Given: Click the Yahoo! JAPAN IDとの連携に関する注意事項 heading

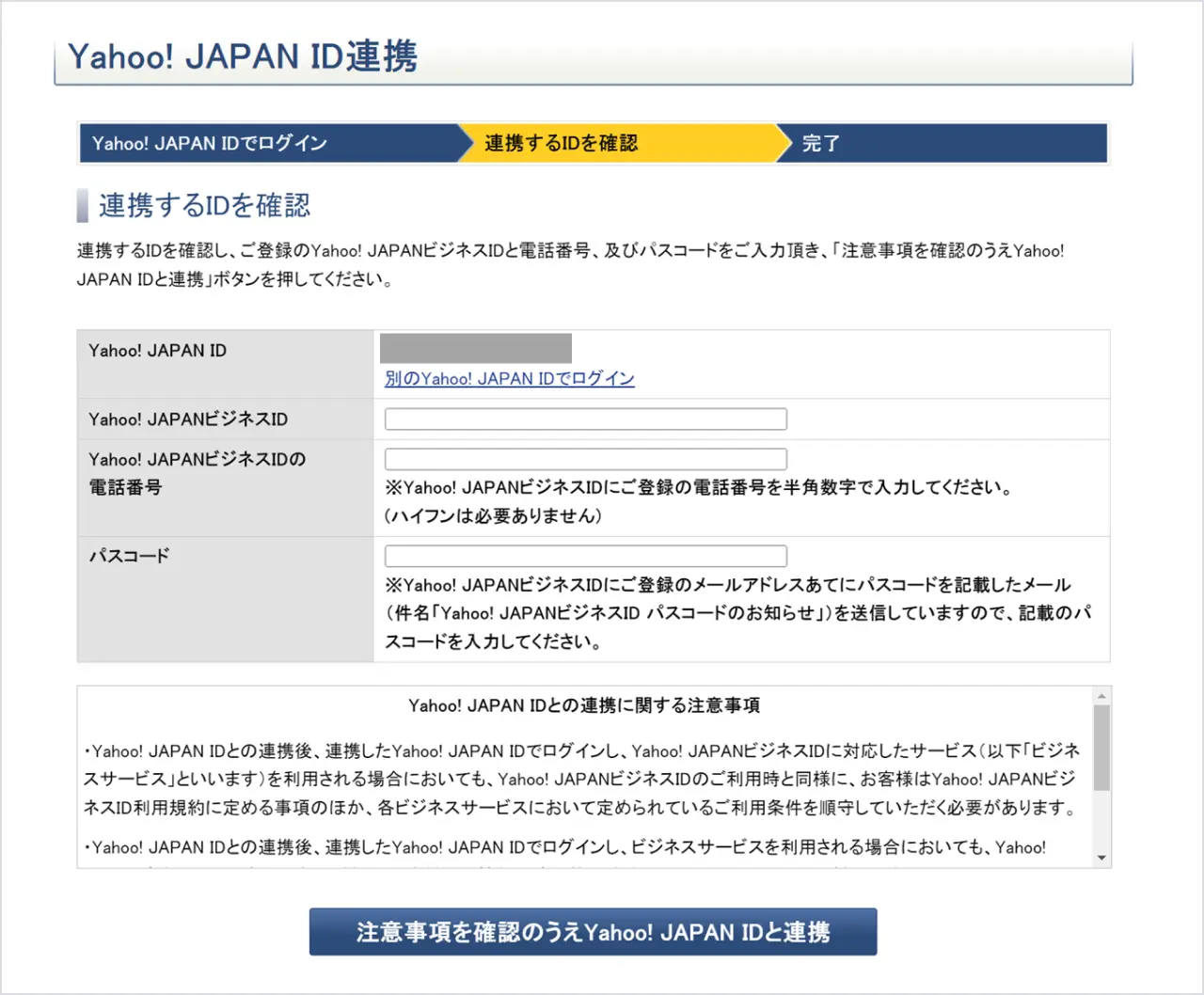Looking at the screenshot, I should (x=584, y=705).
